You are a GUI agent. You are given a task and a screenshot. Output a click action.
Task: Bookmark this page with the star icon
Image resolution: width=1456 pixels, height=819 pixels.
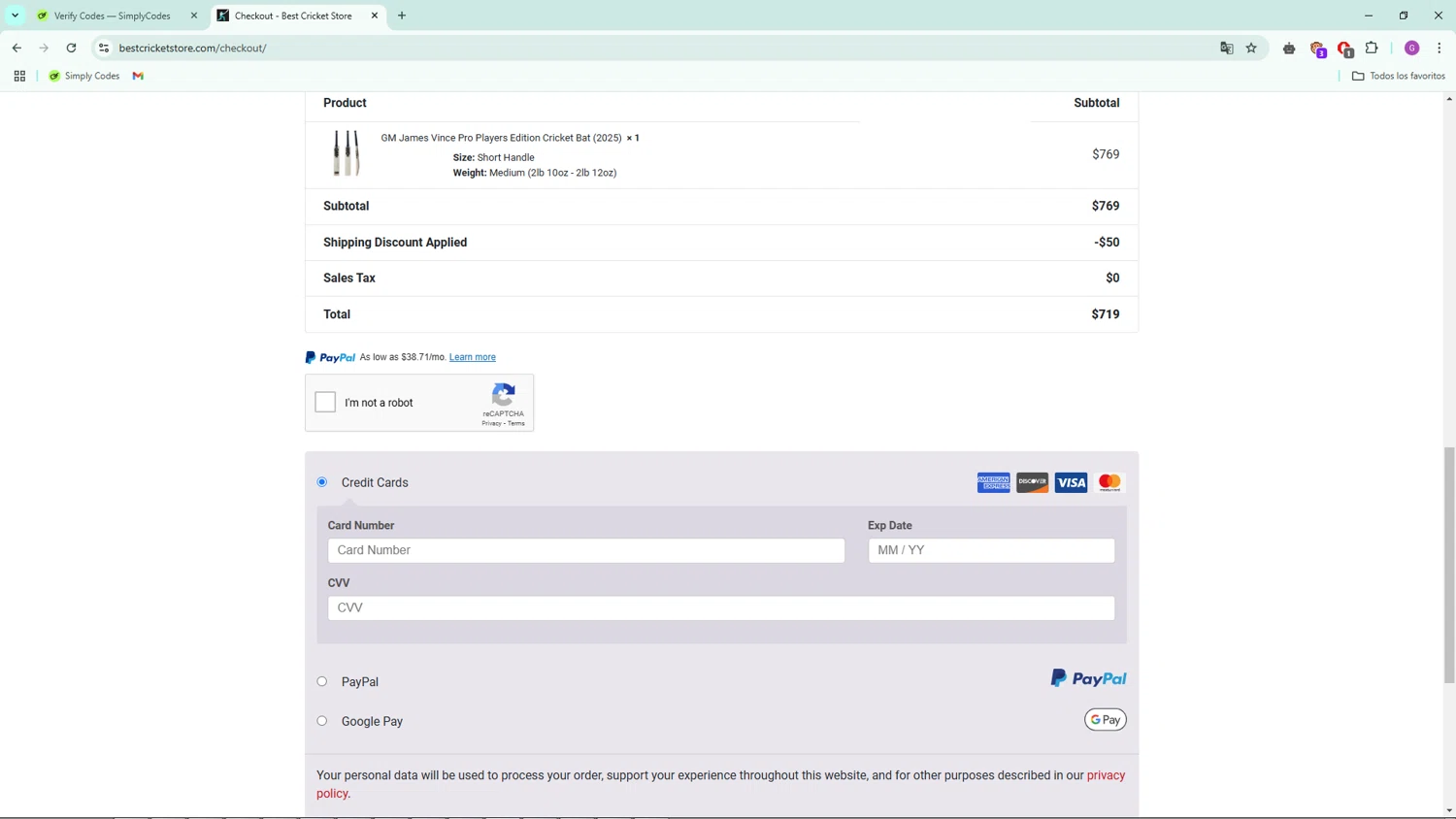click(1251, 48)
